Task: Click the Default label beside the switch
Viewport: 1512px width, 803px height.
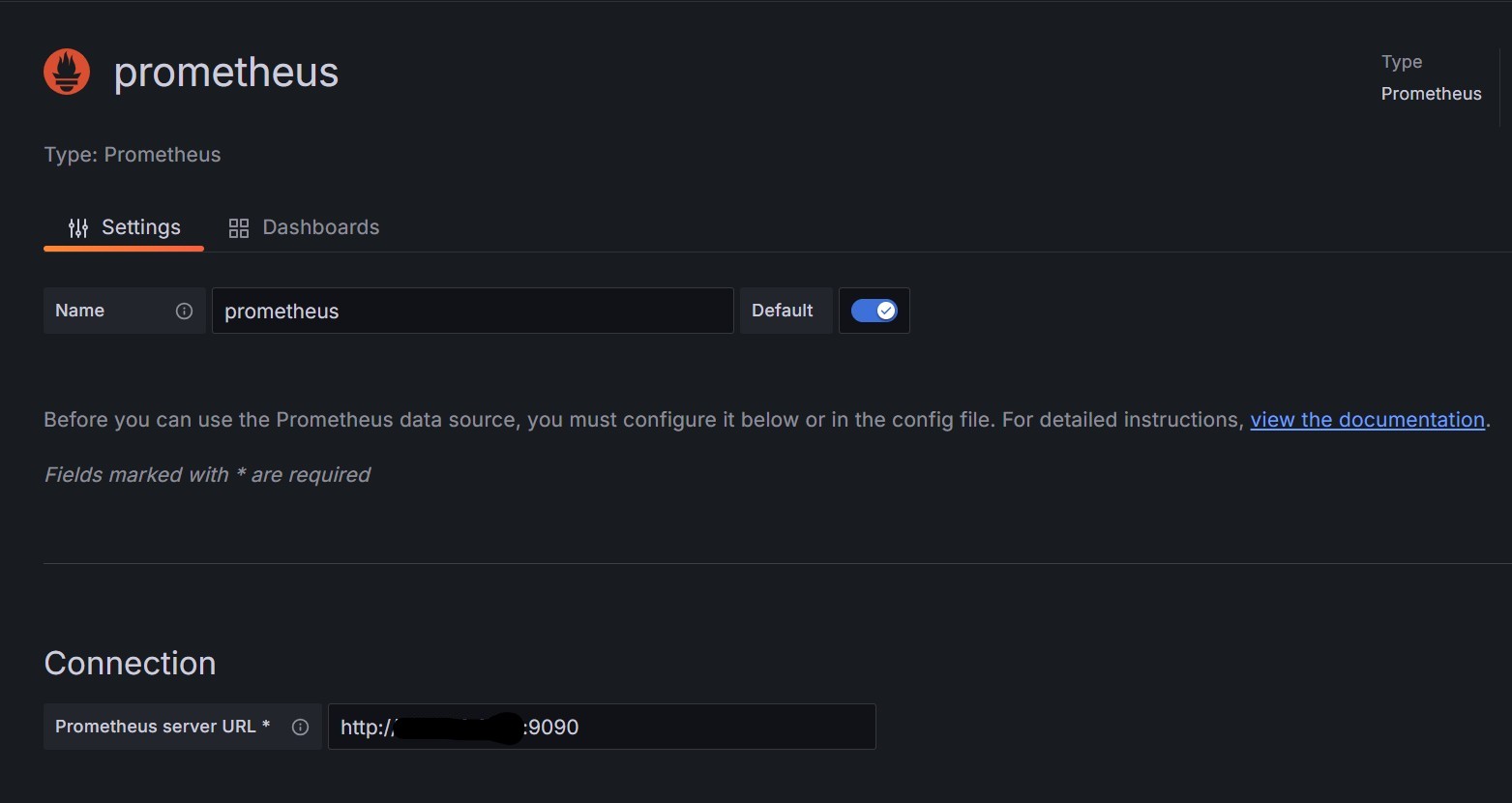Action: pyautogui.click(x=782, y=311)
